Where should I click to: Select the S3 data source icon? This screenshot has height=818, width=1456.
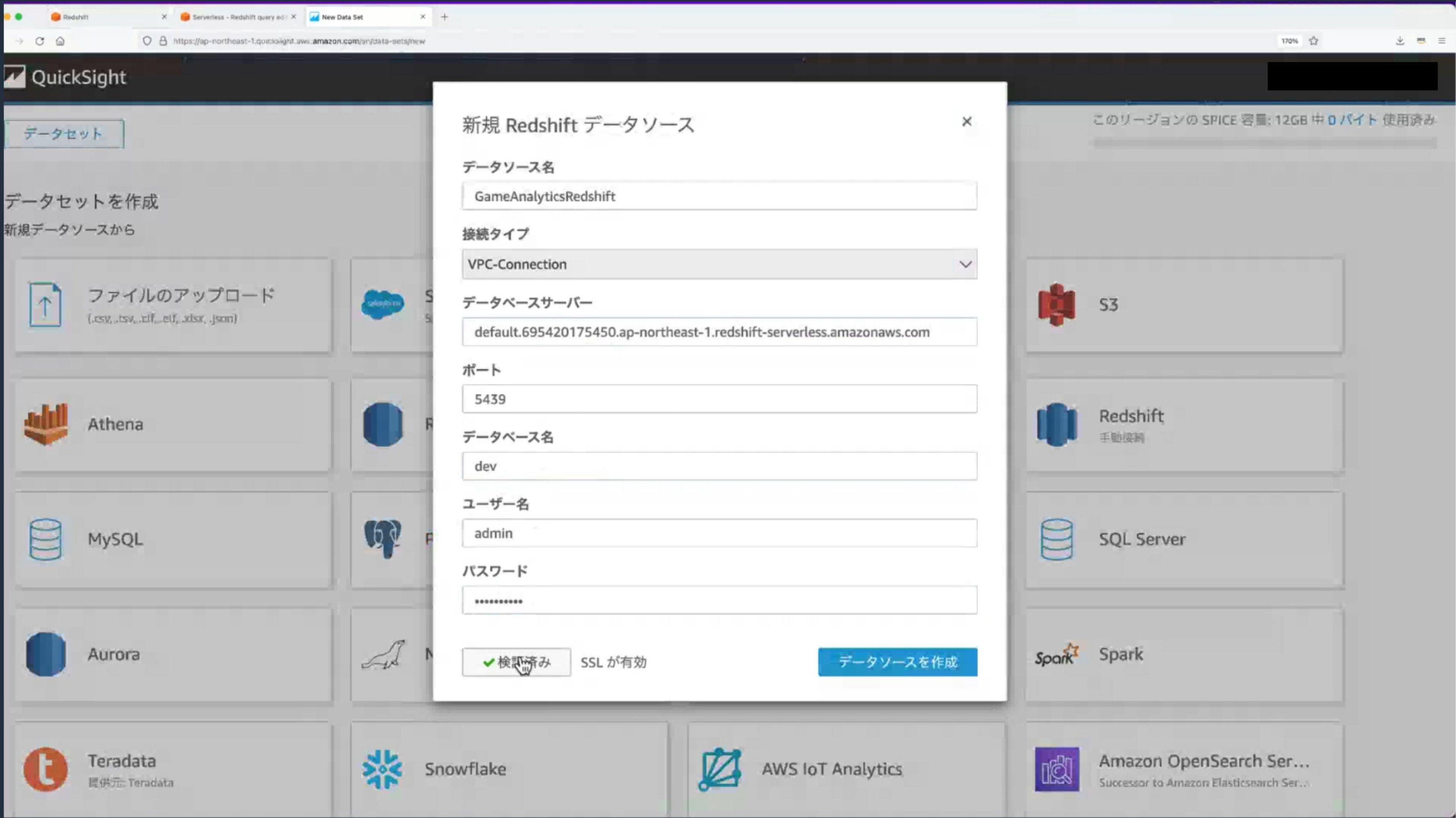pos(1056,305)
